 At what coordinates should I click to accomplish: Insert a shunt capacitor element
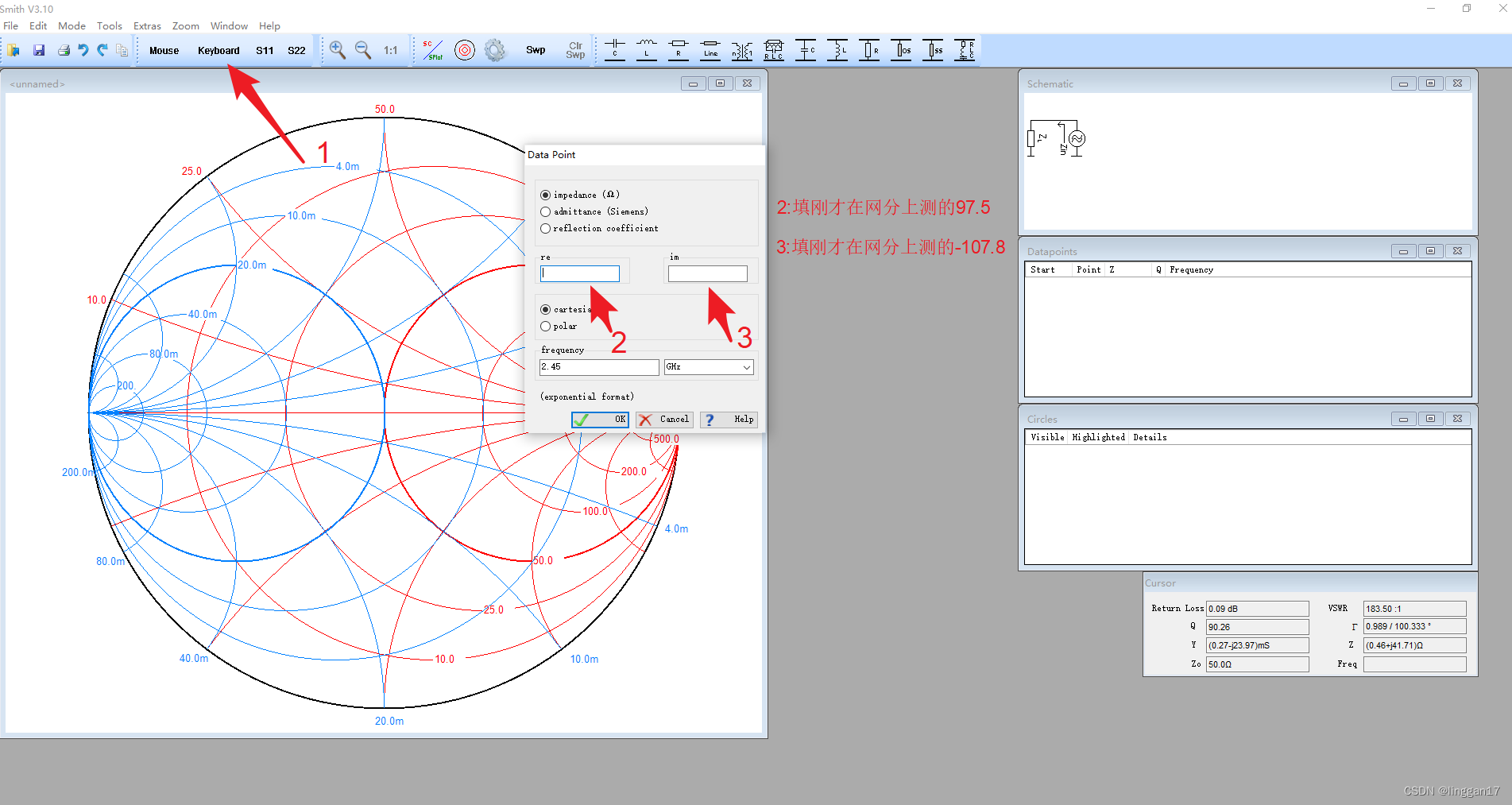(806, 50)
